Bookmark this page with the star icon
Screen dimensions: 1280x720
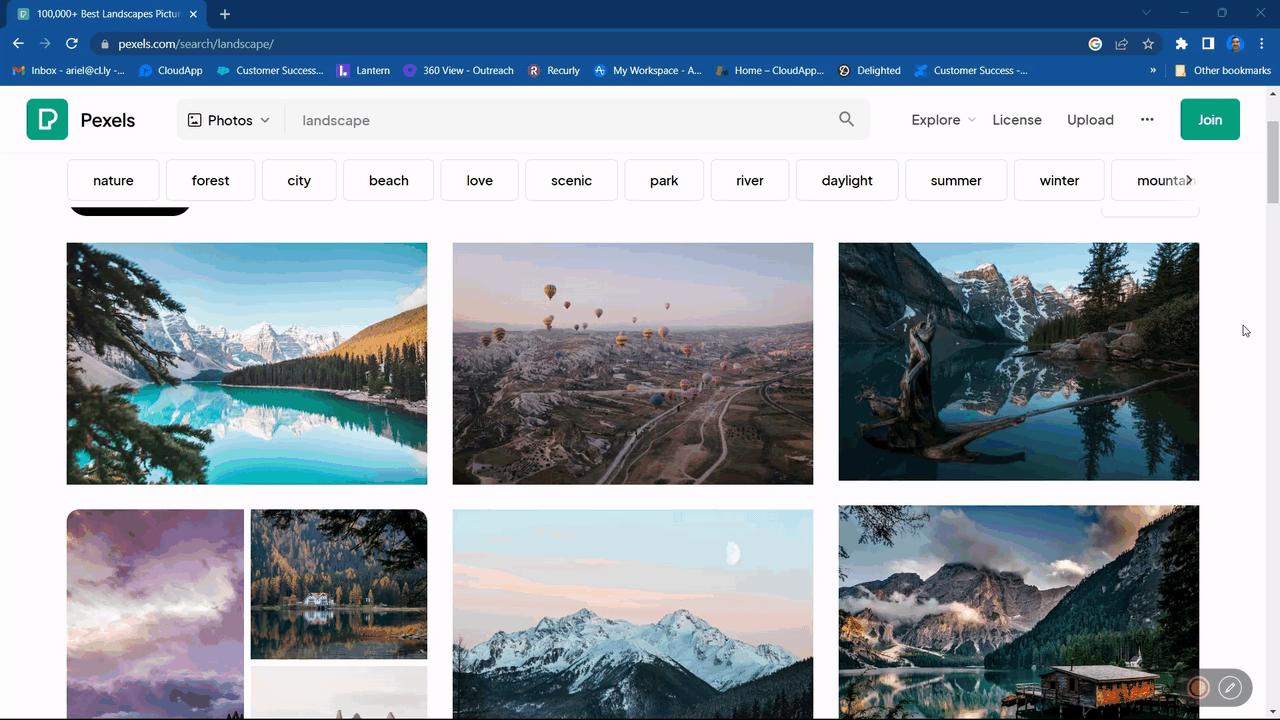point(1148,44)
